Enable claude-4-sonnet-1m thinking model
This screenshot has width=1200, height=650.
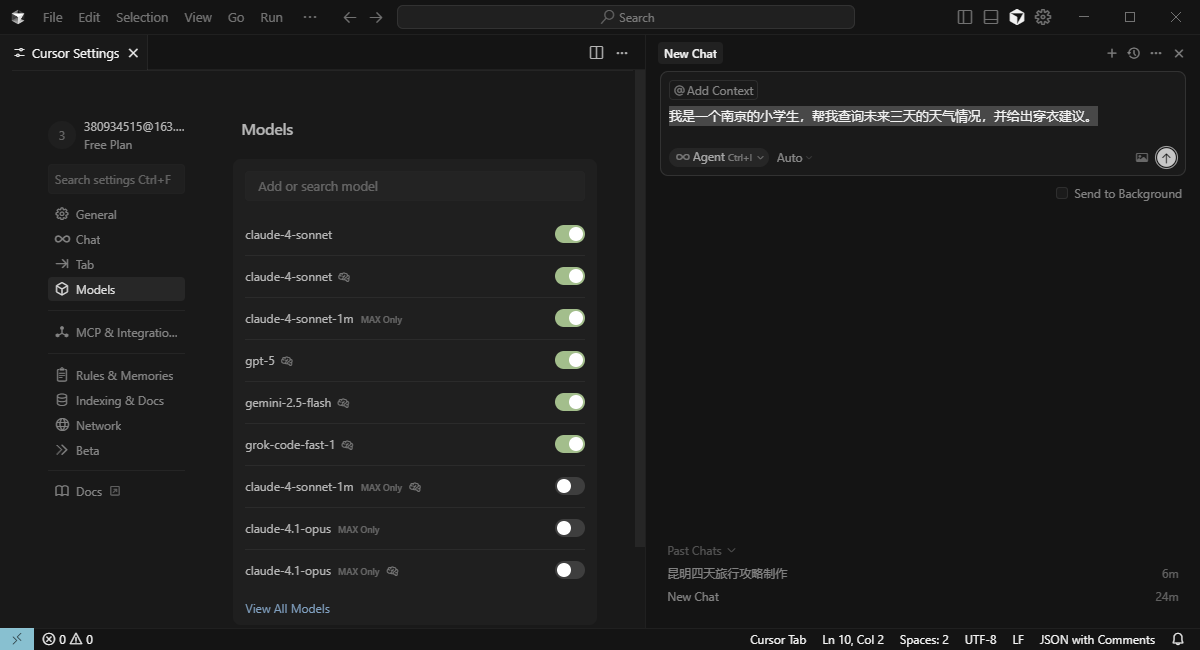click(570, 486)
